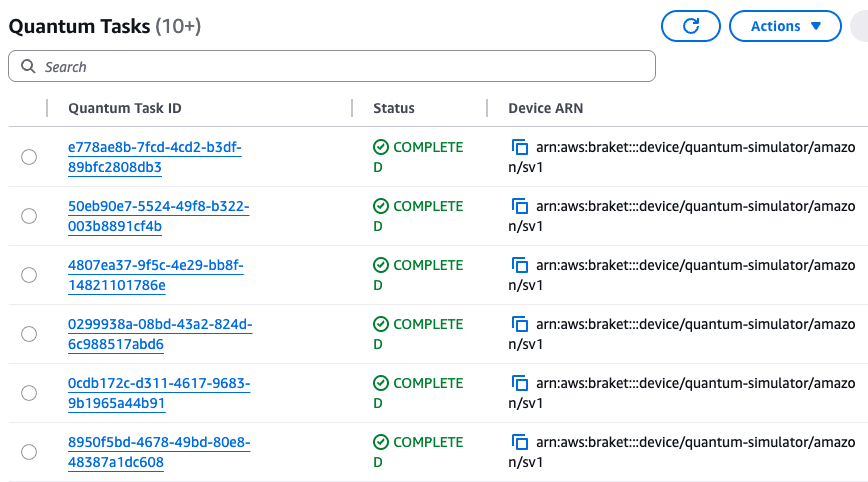Refresh the quantum tasks list
Screen dimensions: 868x482
(x=690, y=26)
